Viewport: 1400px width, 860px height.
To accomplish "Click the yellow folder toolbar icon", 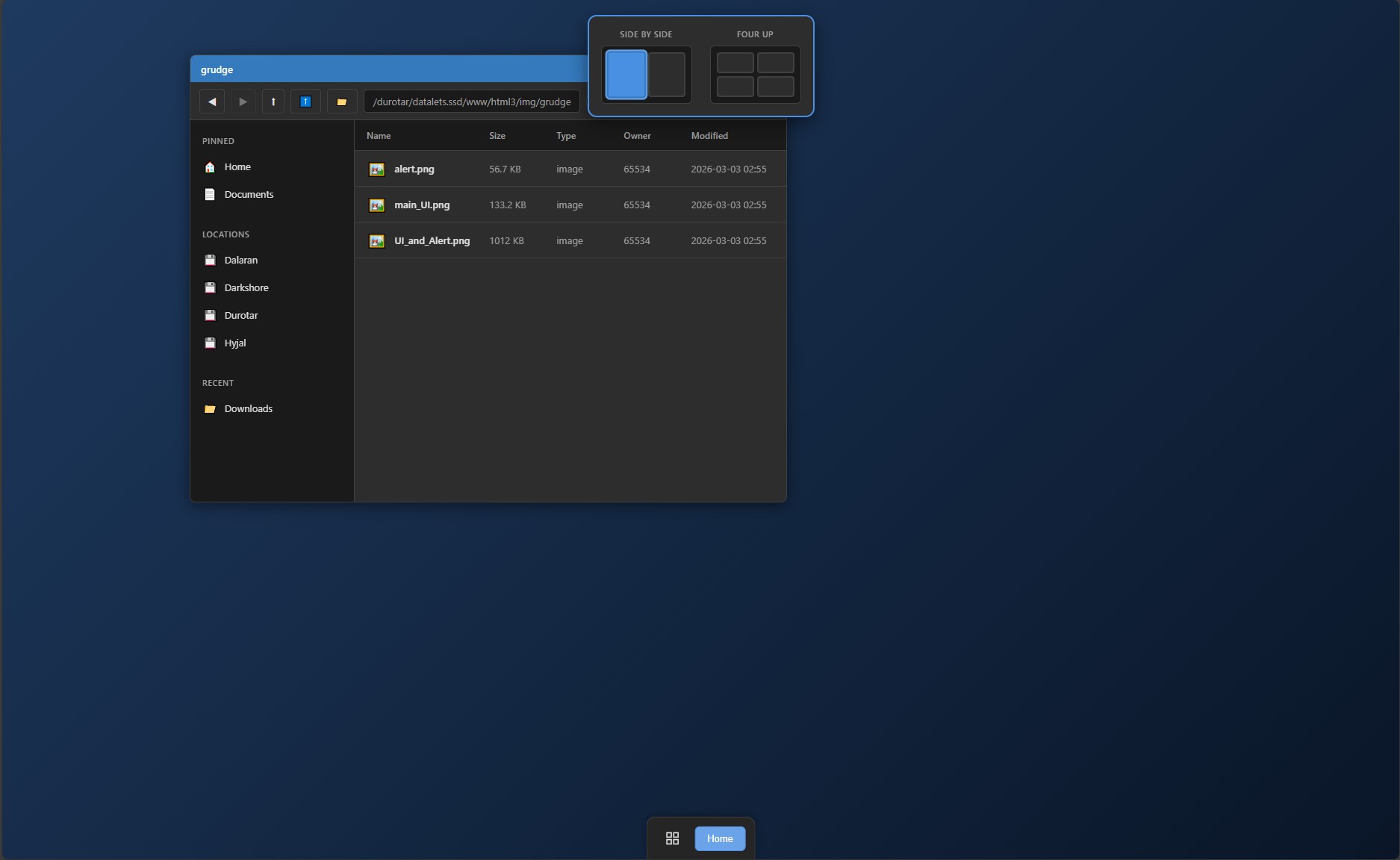I will point(342,102).
